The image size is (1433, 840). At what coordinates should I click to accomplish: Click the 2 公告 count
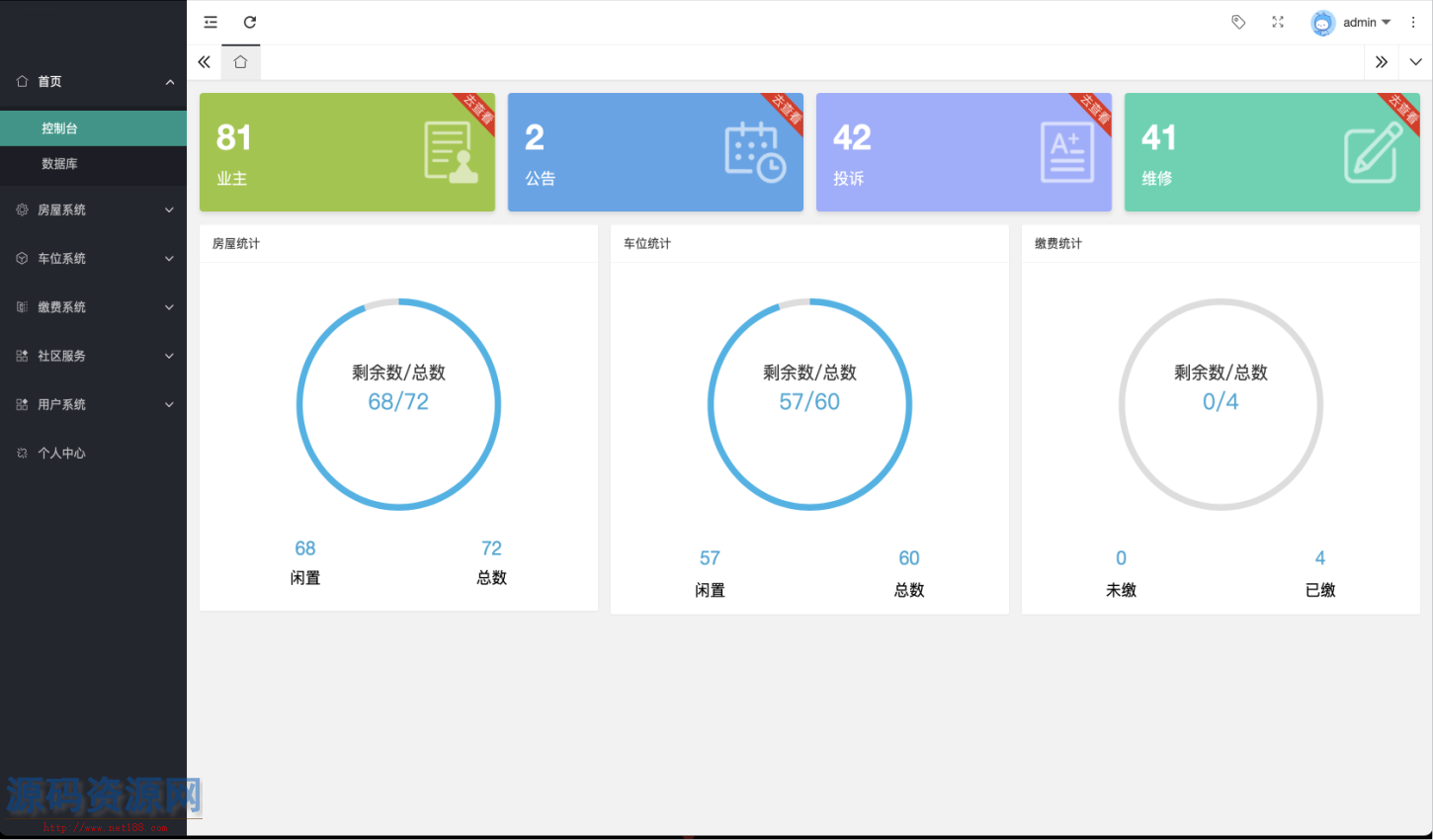[x=535, y=137]
